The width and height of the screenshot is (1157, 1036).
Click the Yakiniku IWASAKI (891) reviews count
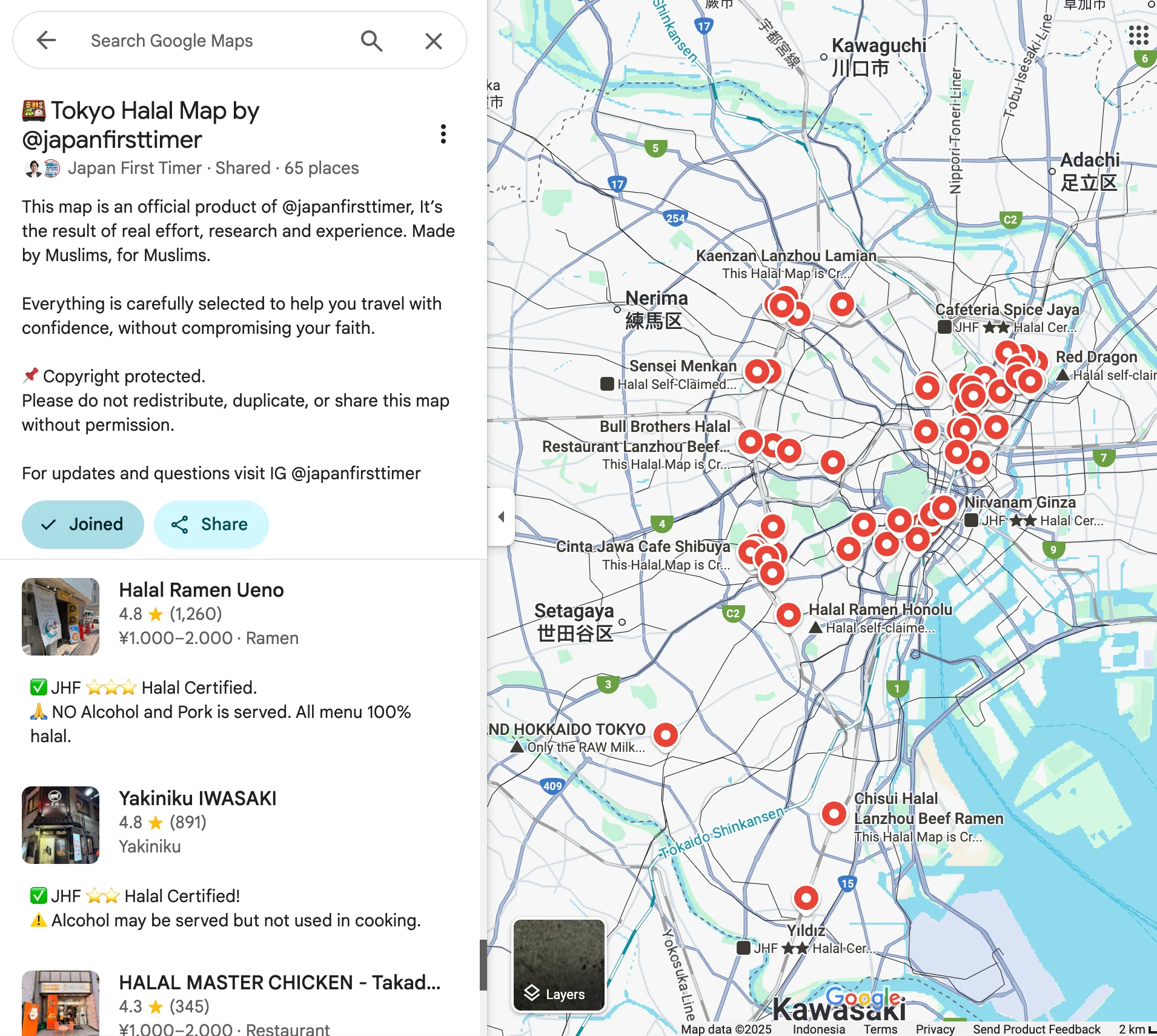(188, 822)
